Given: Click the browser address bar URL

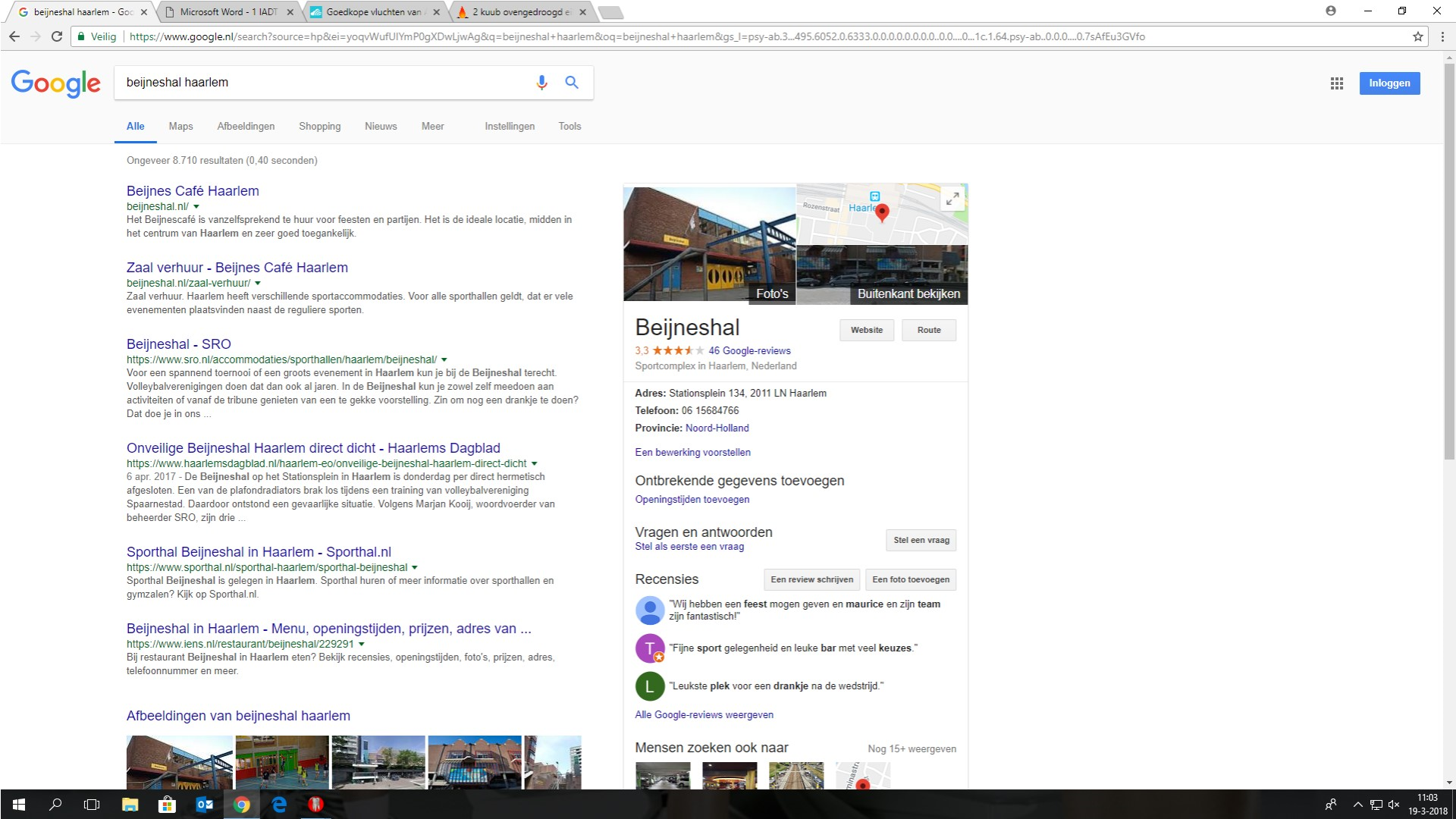Looking at the screenshot, I should click(x=637, y=36).
